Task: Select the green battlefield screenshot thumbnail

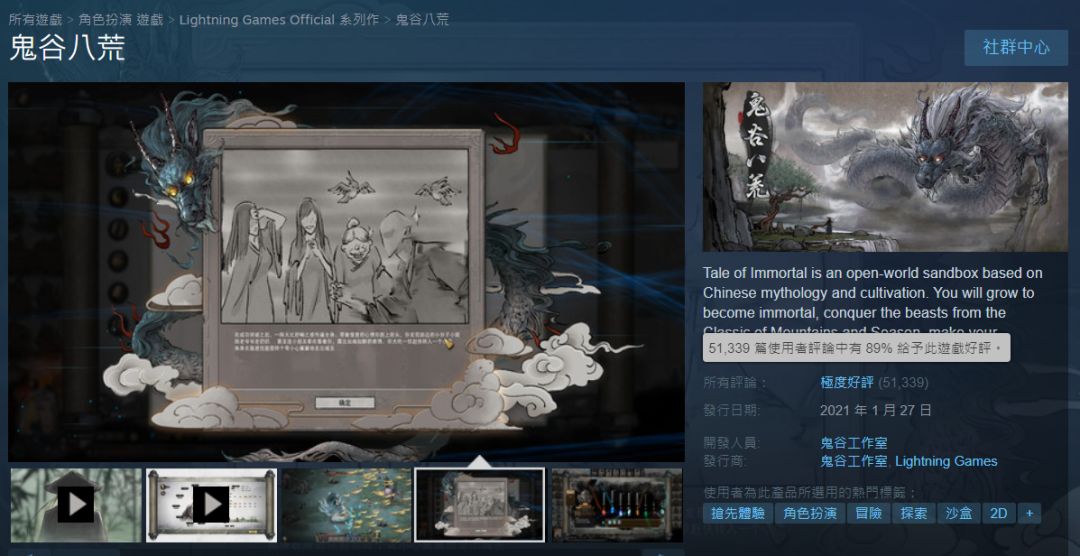Action: (x=346, y=505)
